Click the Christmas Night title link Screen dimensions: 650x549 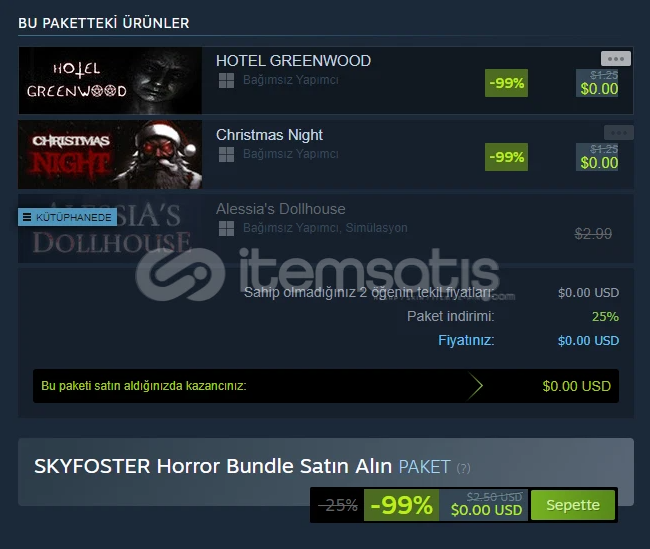269,135
